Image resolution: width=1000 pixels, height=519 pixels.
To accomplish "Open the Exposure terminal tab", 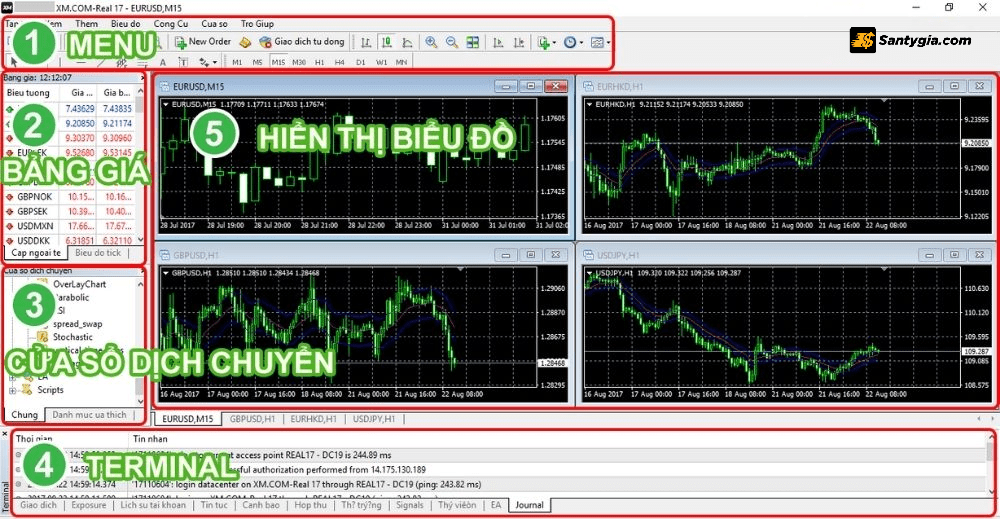I will [89, 505].
